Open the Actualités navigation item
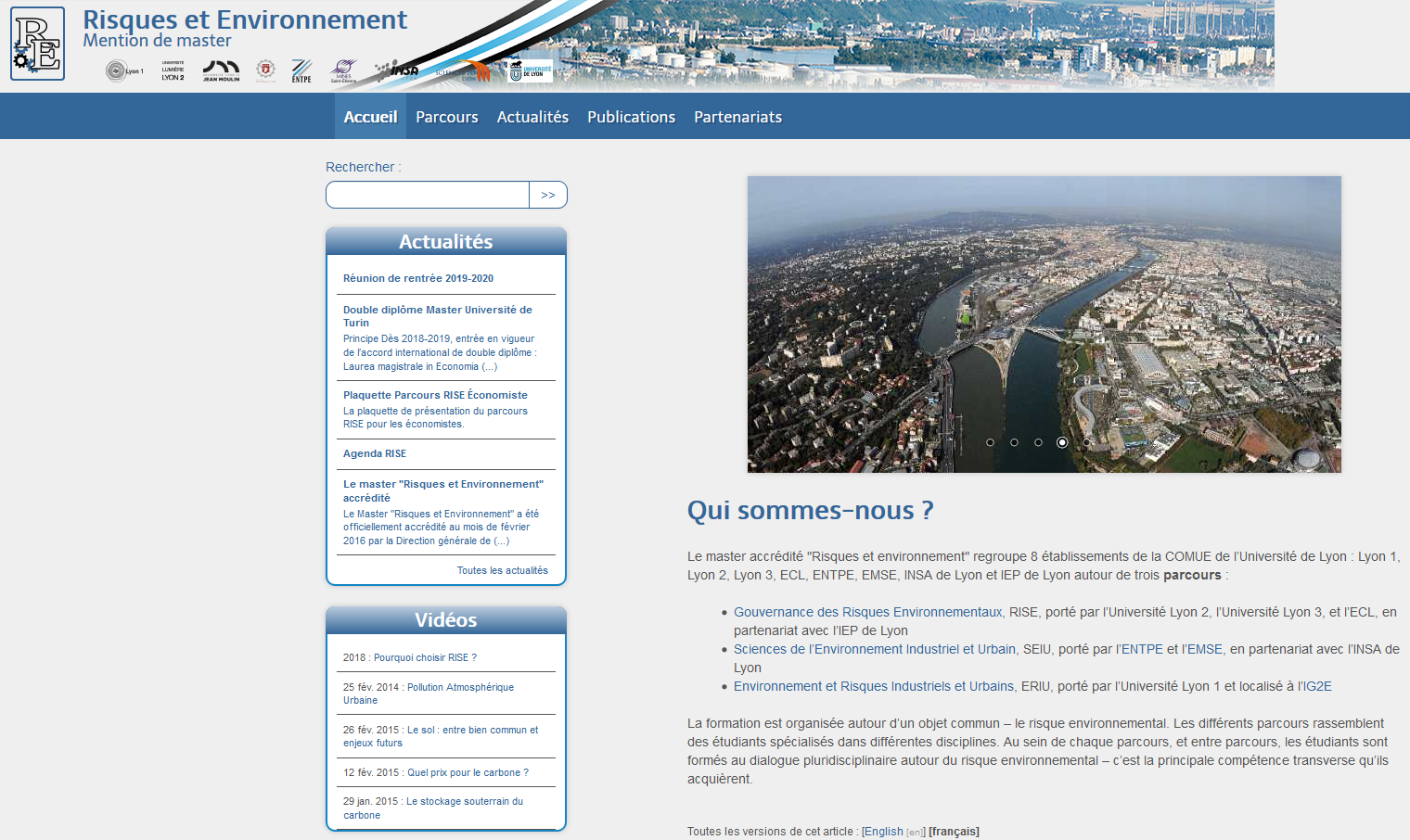 click(532, 117)
